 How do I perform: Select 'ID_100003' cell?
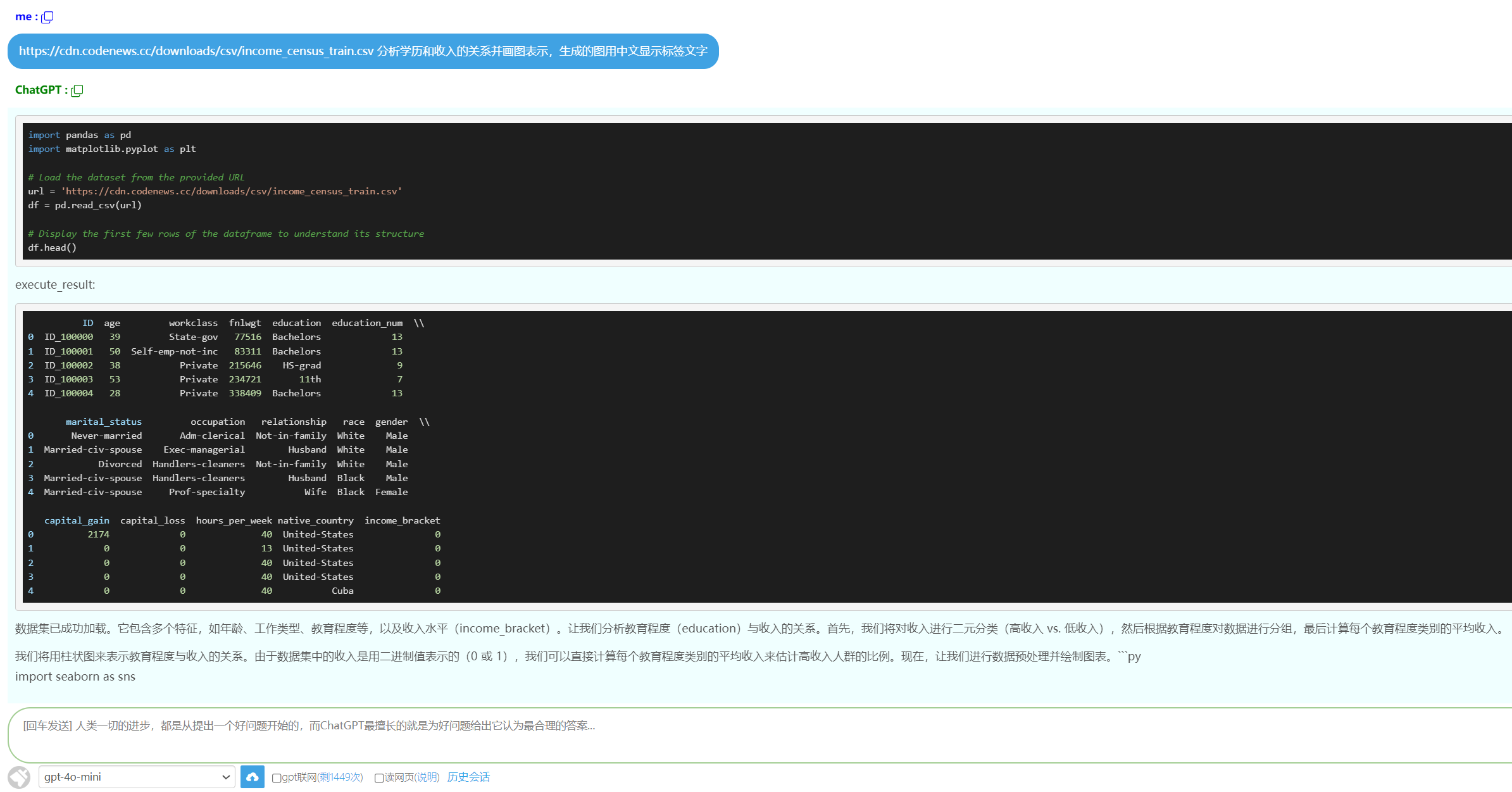click(x=68, y=379)
